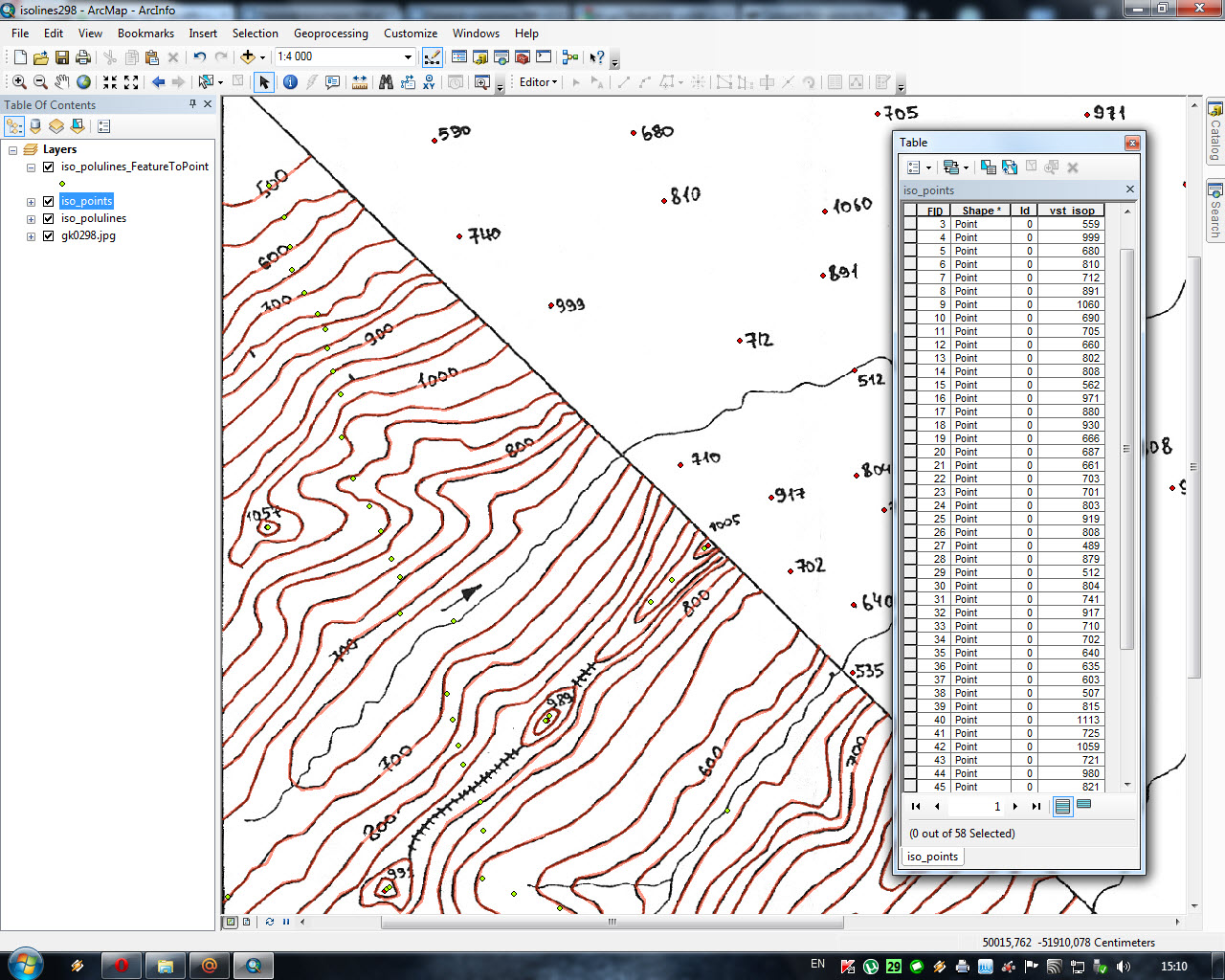The height and width of the screenshot is (980, 1225).
Task: Expand the iso_polulines layer tree node
Action: 31,219
